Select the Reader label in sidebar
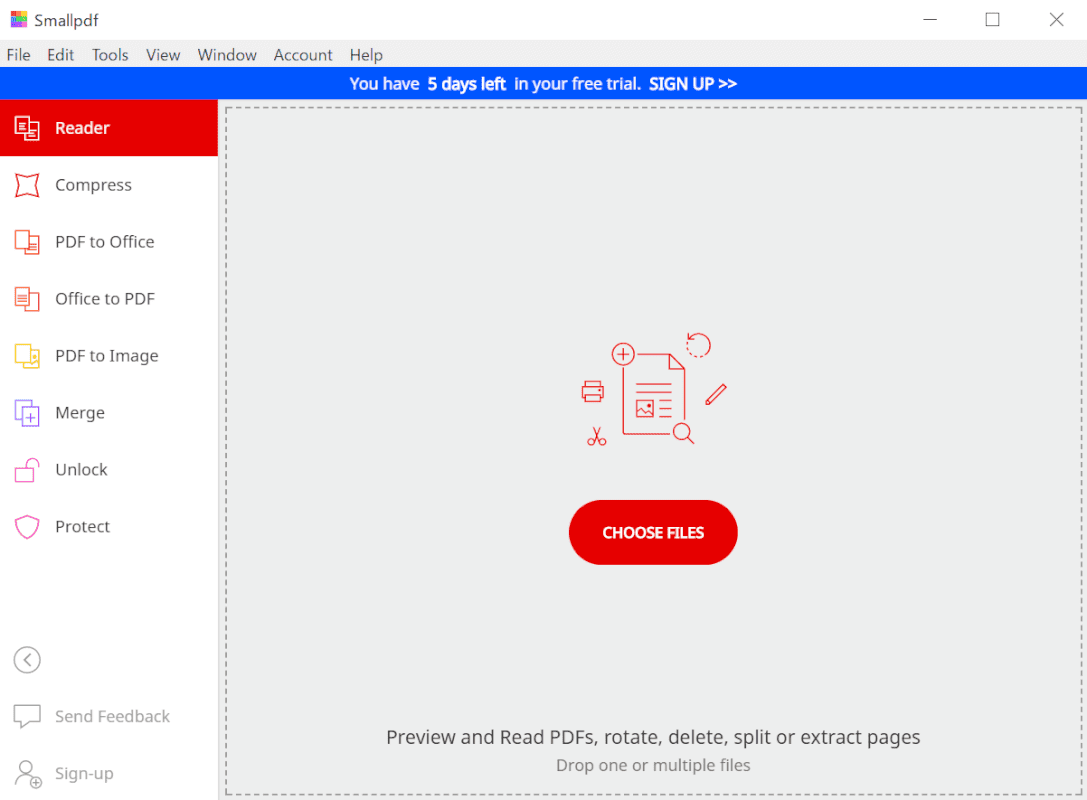 (82, 128)
